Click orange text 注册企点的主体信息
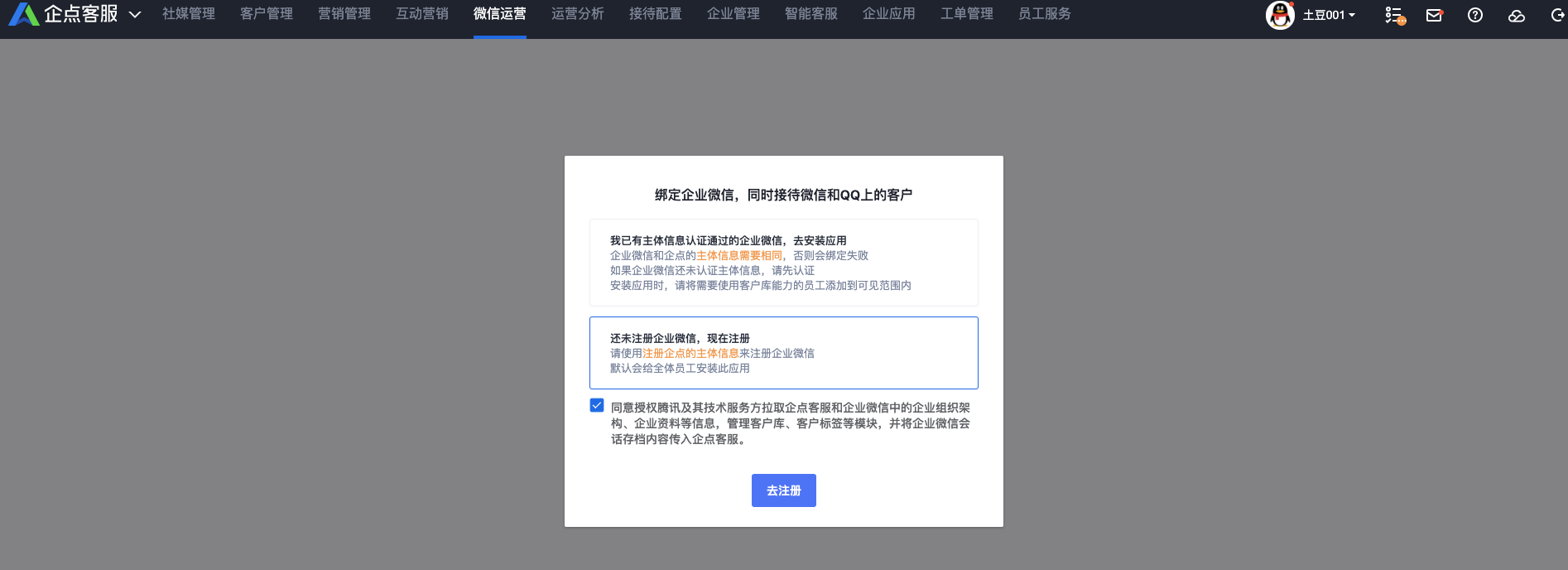Viewport: 1568px width, 570px height. click(690, 353)
